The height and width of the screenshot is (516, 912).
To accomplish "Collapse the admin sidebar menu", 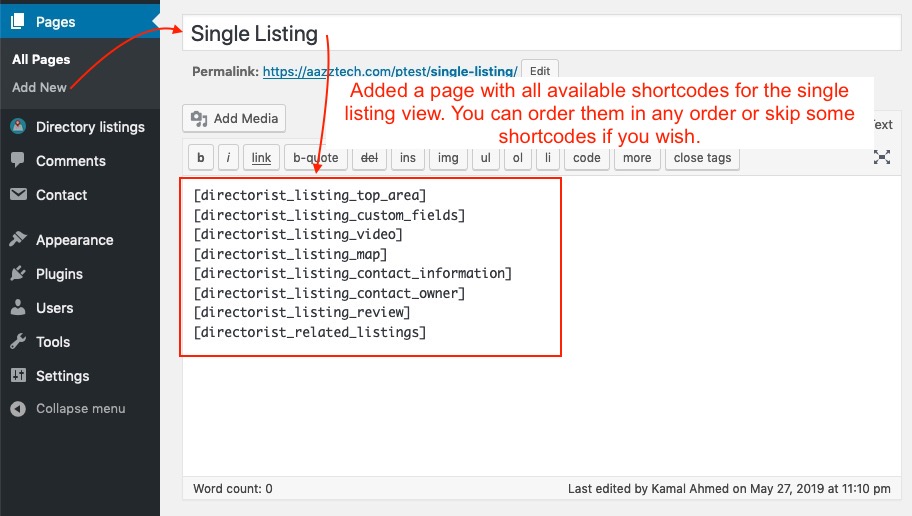I will [67, 408].
